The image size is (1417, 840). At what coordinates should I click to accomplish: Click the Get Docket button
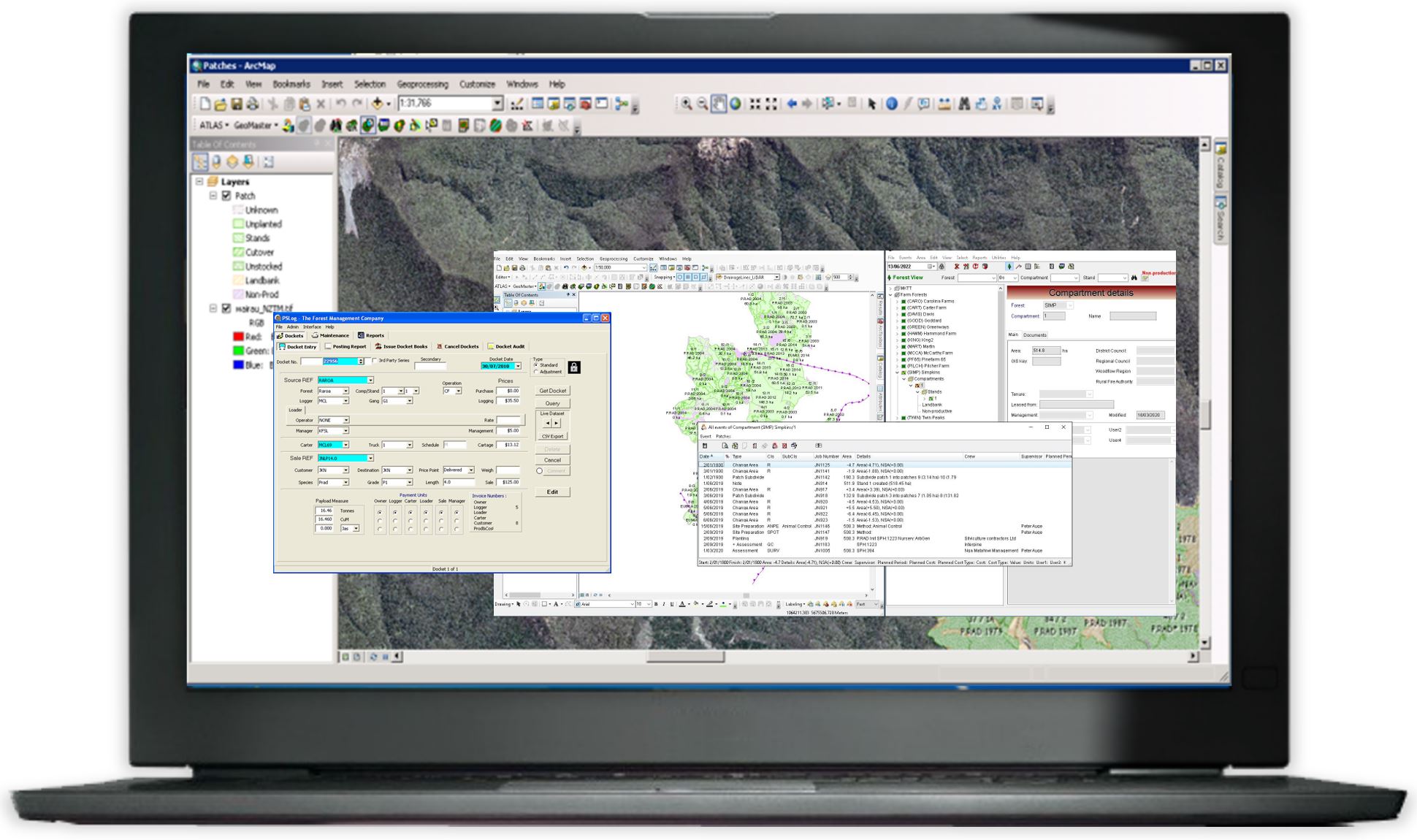pyautogui.click(x=552, y=391)
